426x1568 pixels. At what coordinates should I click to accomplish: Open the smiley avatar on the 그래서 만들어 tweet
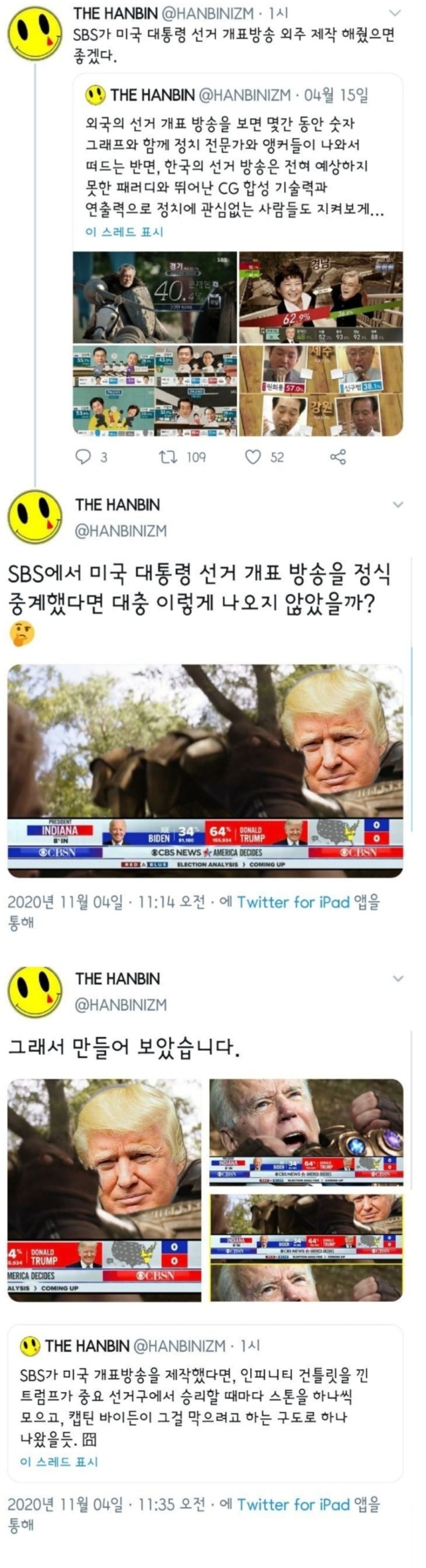[35, 991]
